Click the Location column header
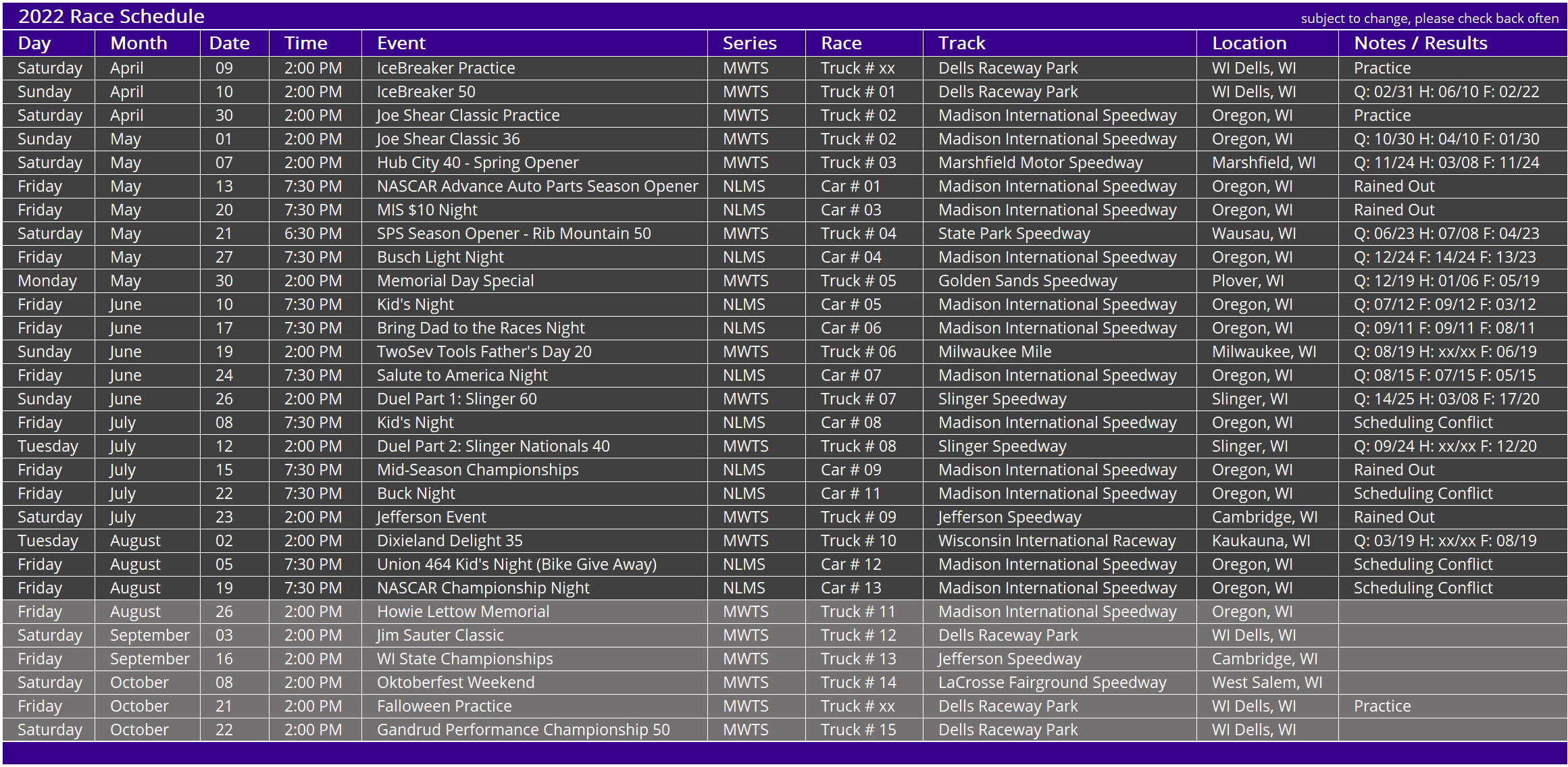 click(x=1249, y=43)
